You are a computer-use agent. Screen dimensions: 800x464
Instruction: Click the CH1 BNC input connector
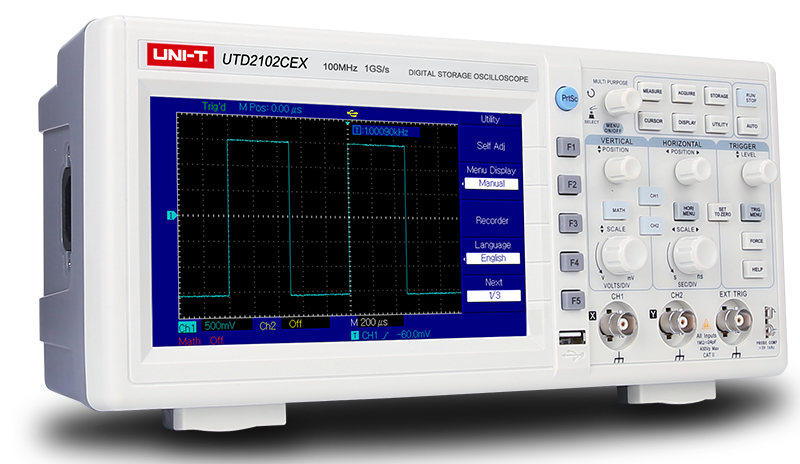(619, 324)
